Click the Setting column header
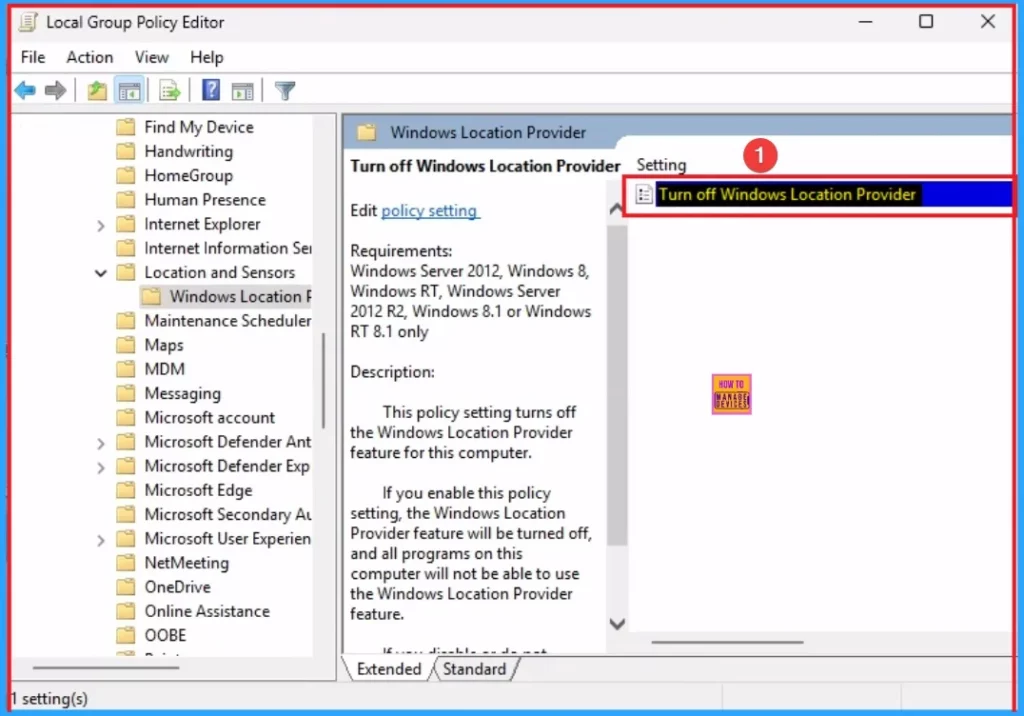The image size is (1024, 716). [661, 164]
